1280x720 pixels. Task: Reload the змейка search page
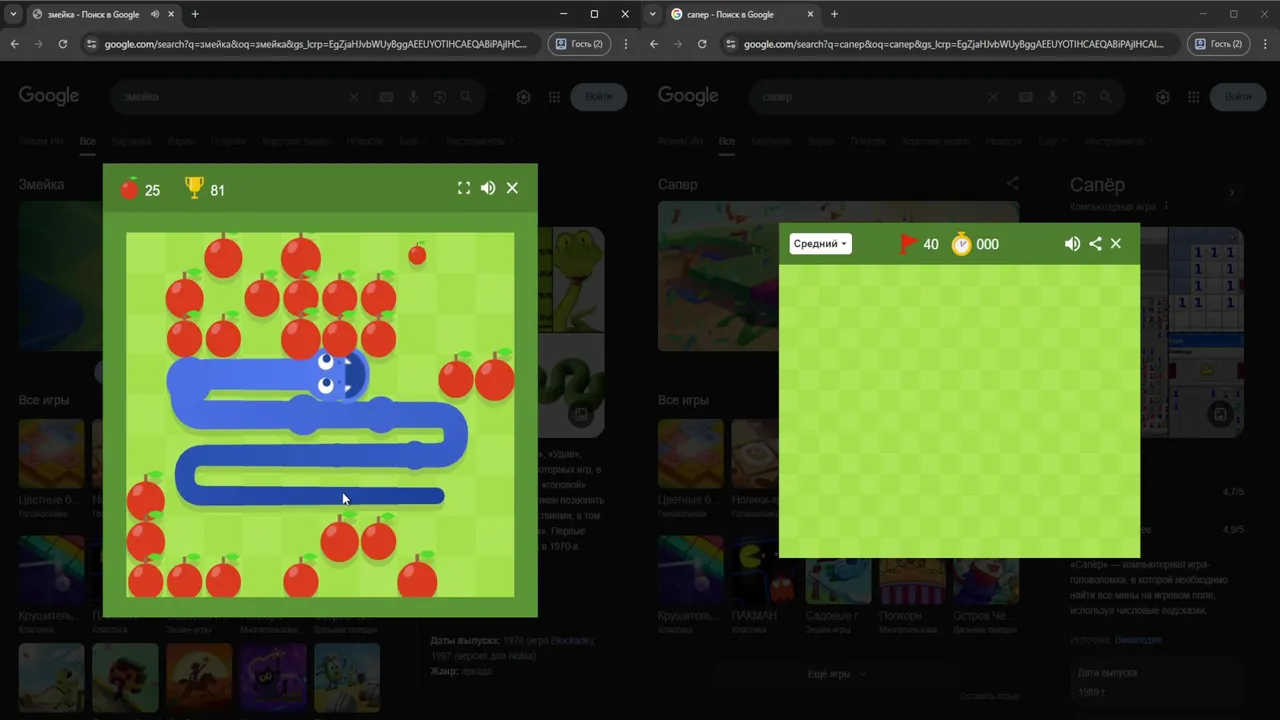63,44
